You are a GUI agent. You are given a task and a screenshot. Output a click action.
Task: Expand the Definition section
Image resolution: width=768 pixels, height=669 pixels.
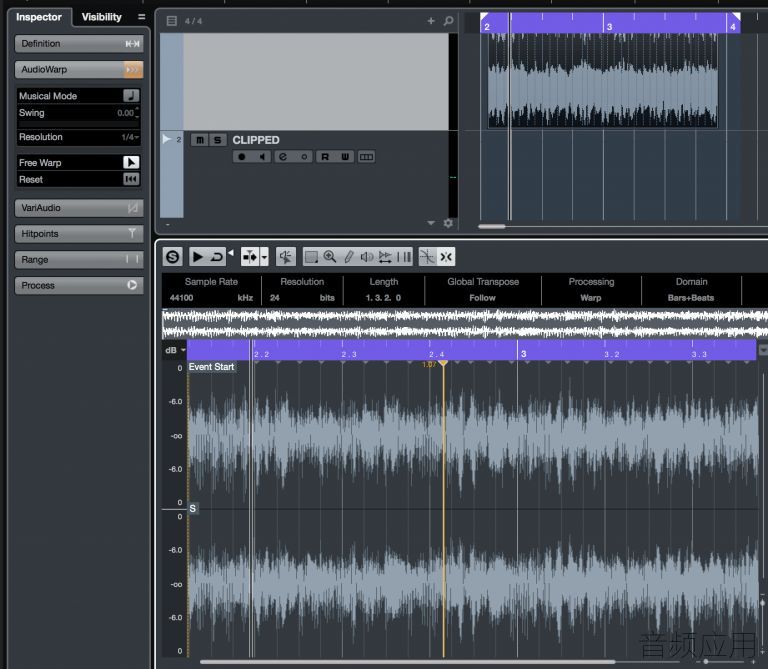(79, 44)
